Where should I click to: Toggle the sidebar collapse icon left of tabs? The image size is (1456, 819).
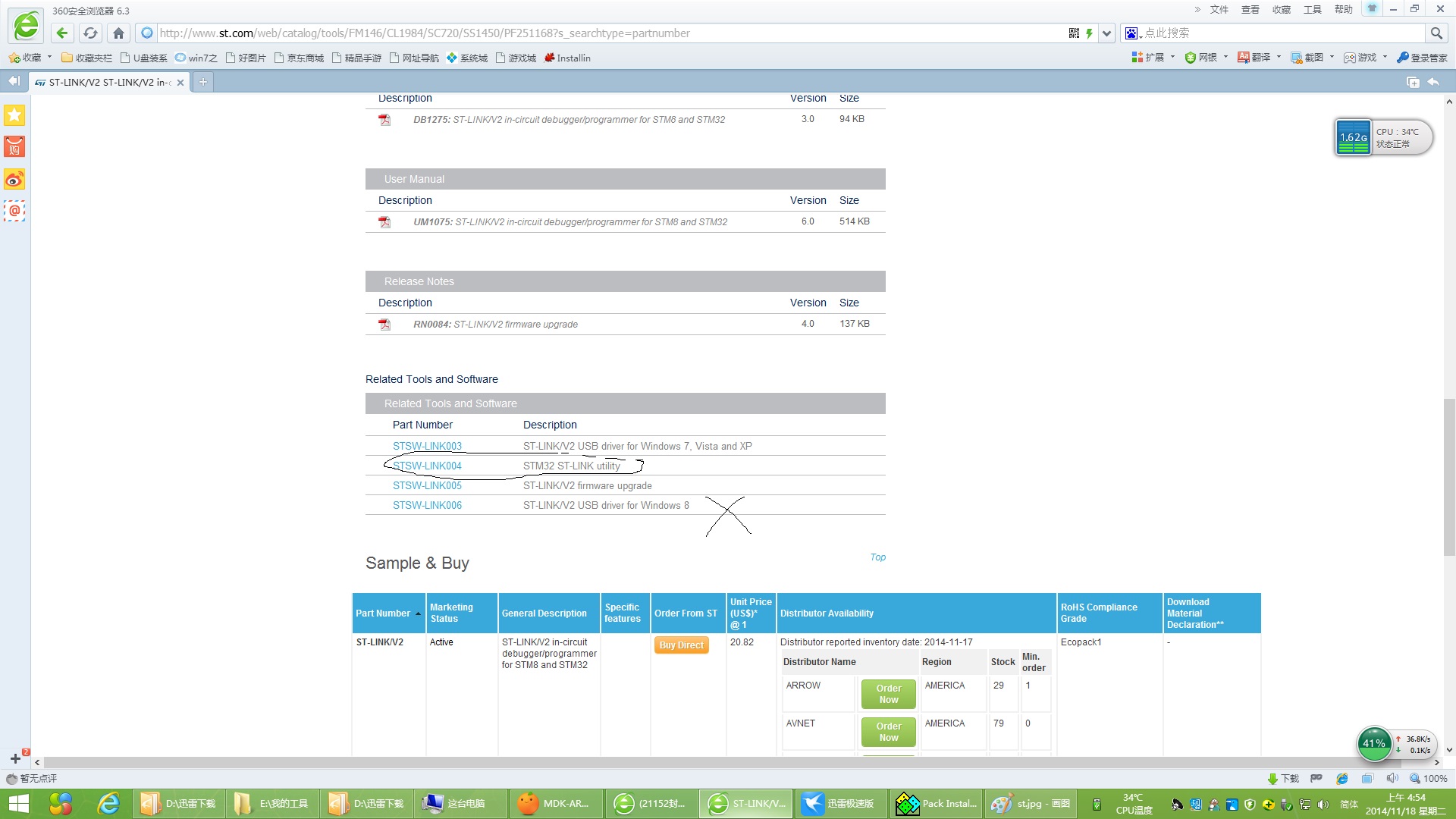click(x=14, y=81)
